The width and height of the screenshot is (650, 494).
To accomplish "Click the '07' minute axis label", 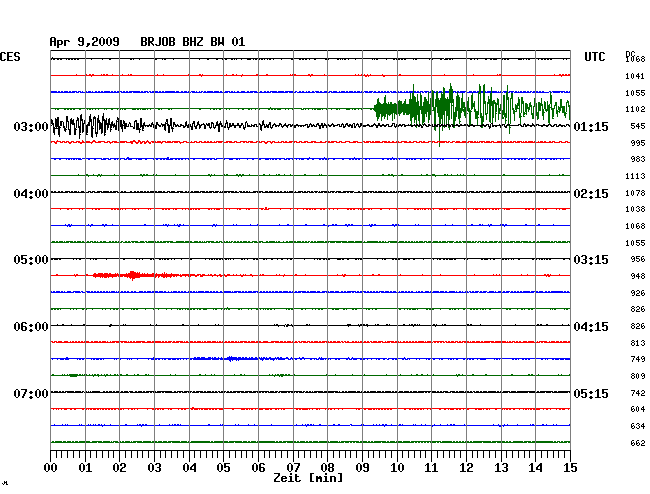I will click(x=293, y=468).
